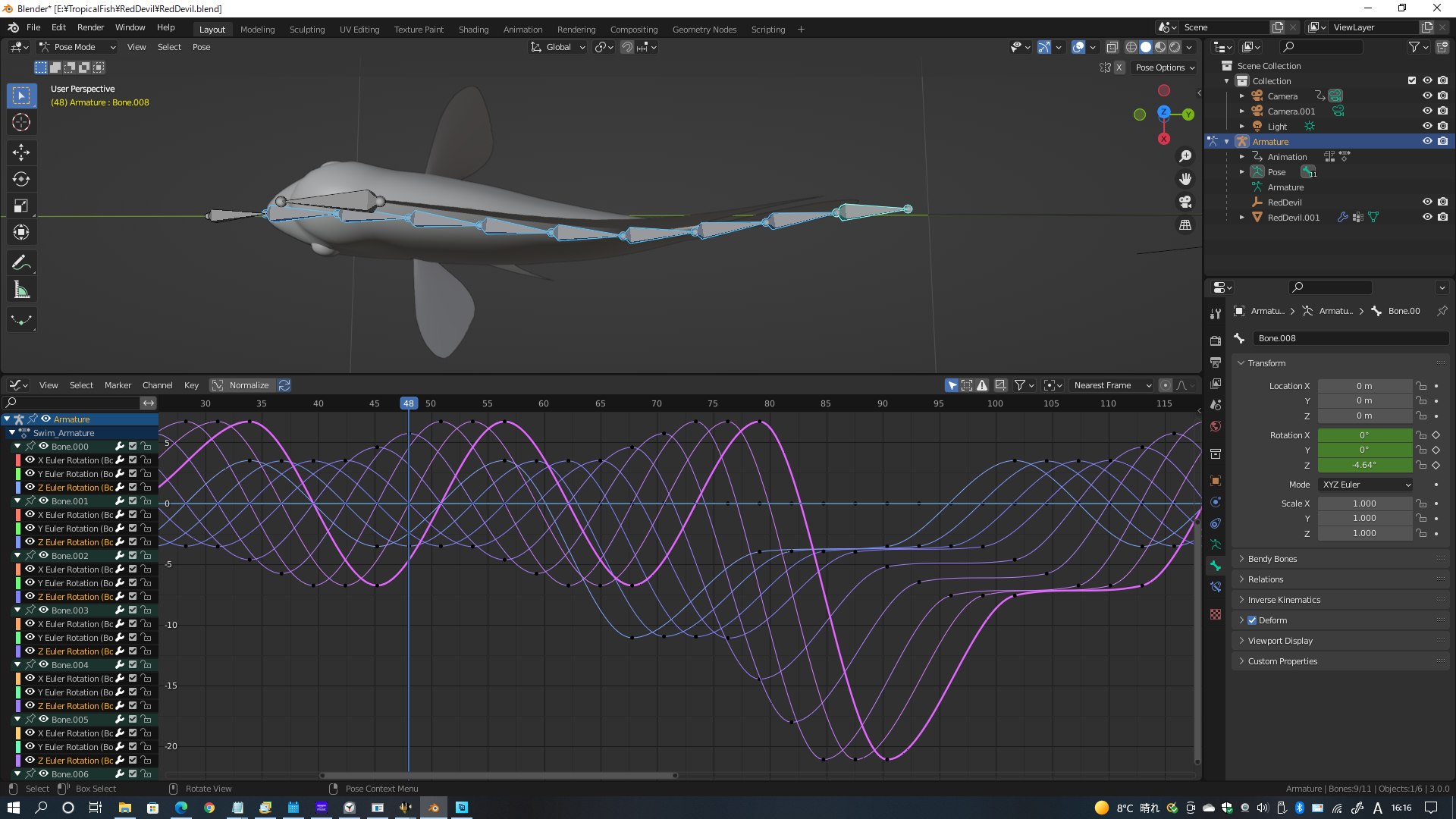Toggle Normalize in graph editor header
This screenshot has width=1456, height=819.
241,385
